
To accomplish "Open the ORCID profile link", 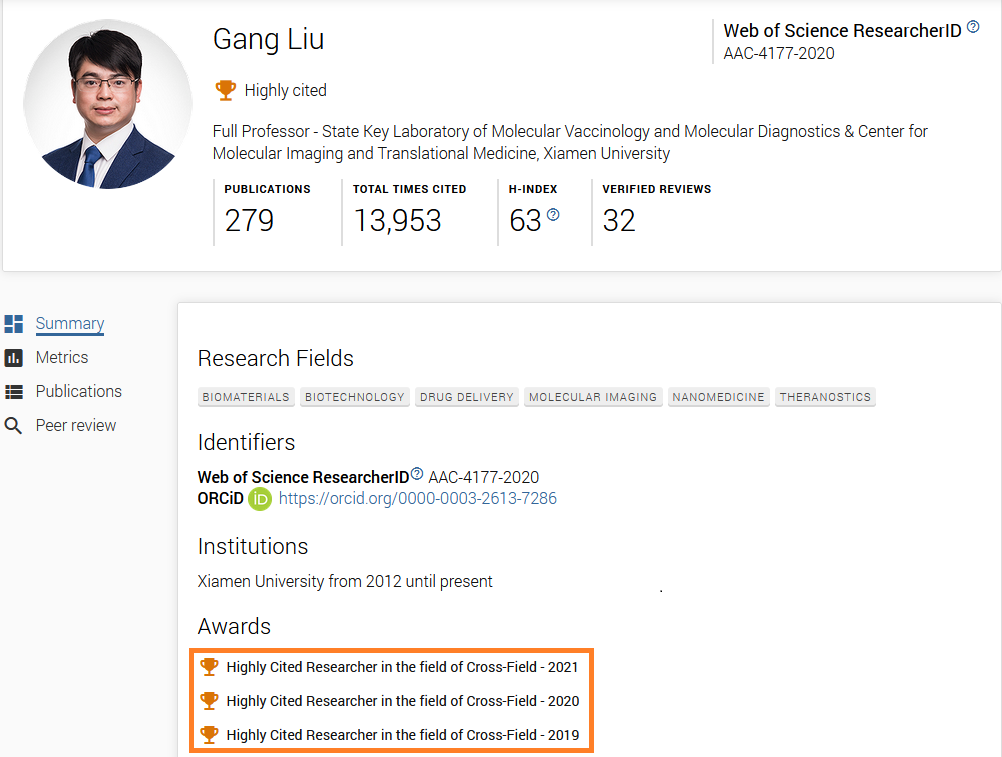I will (418, 499).
